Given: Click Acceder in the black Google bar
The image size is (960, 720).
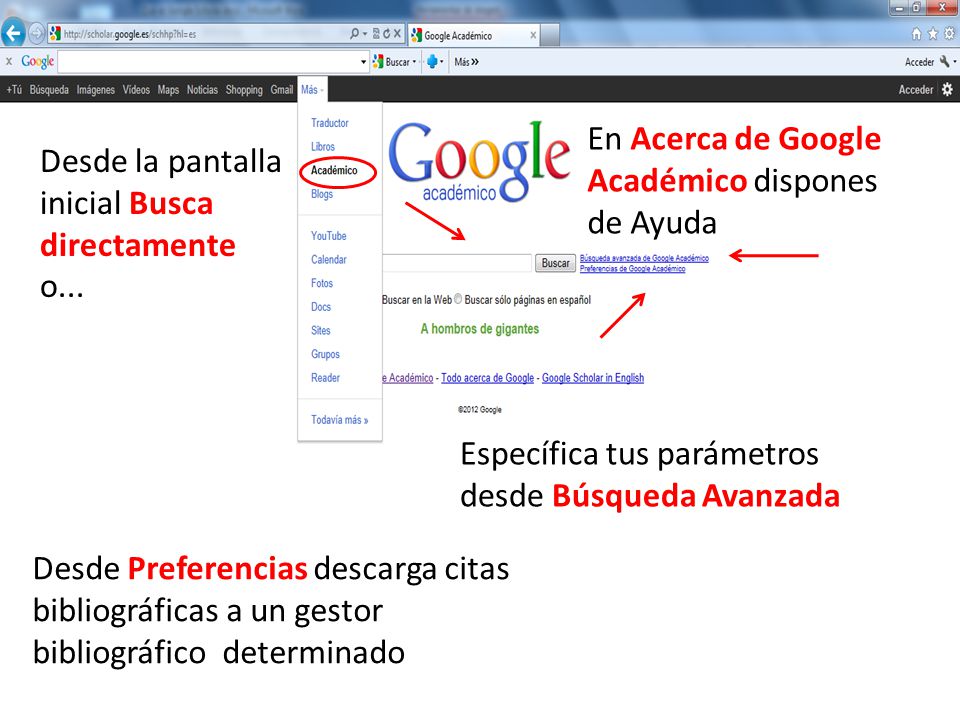Looking at the screenshot, I should tap(916, 89).
